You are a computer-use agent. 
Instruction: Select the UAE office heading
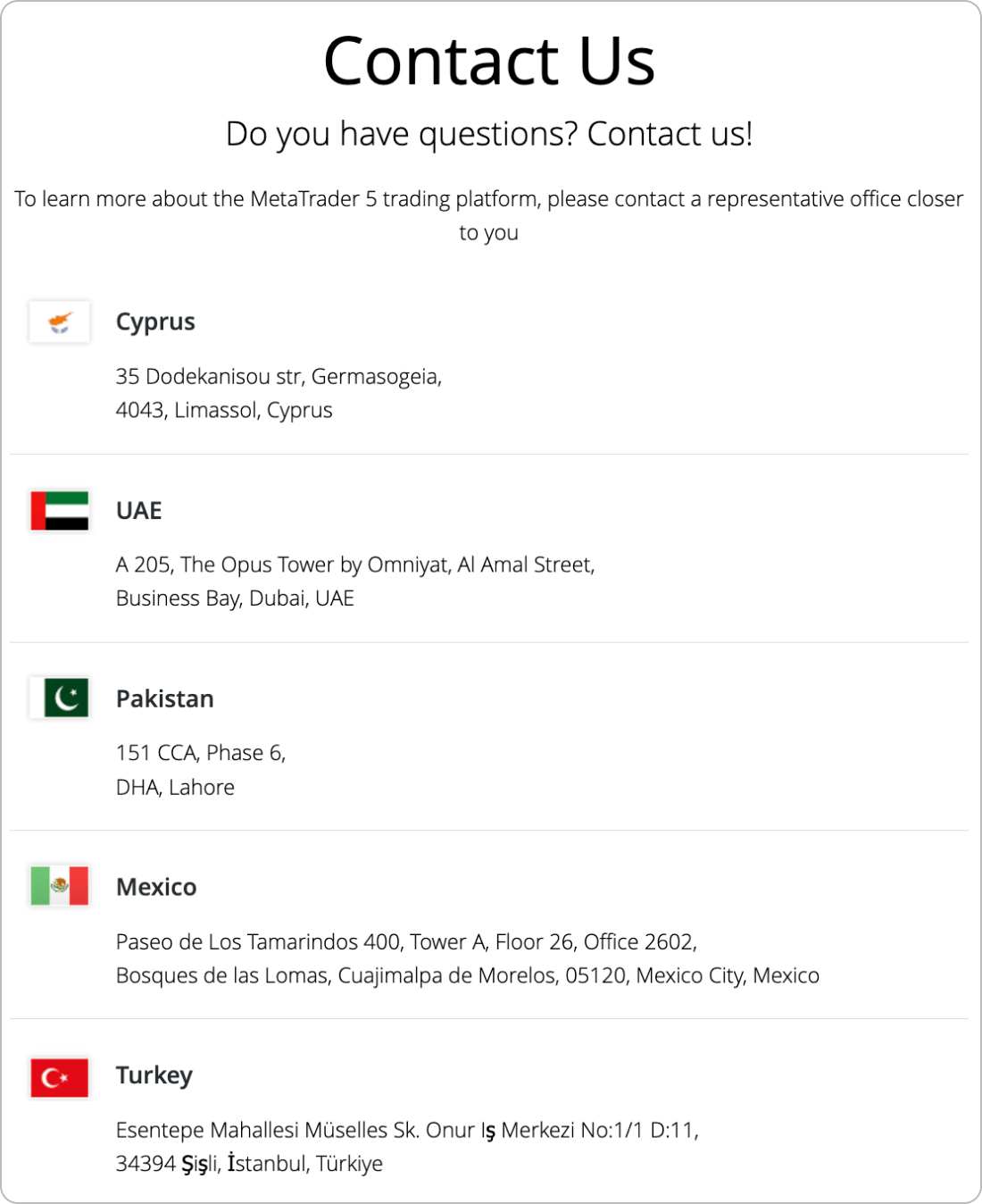point(139,510)
